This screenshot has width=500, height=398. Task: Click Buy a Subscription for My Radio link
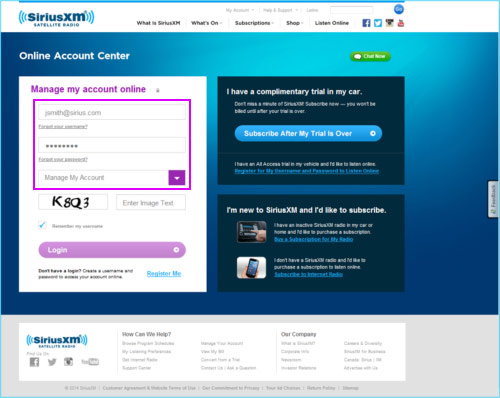(x=313, y=239)
